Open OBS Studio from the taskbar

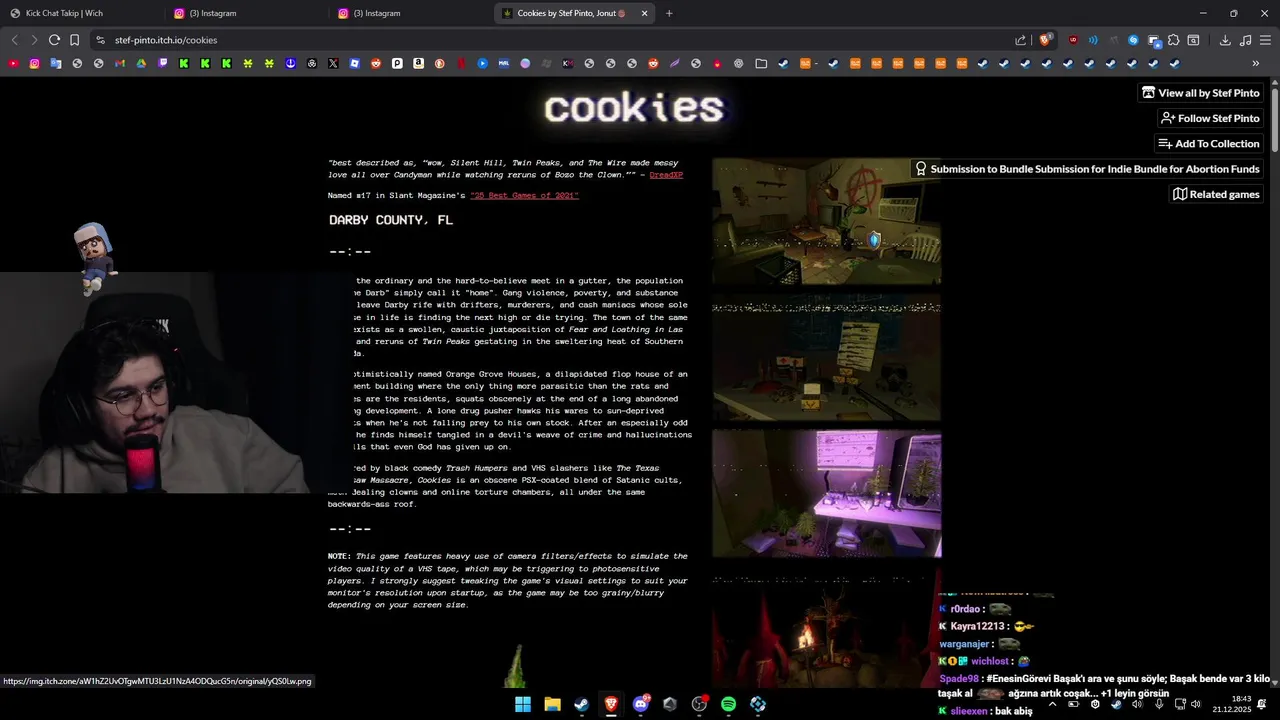tap(699, 704)
